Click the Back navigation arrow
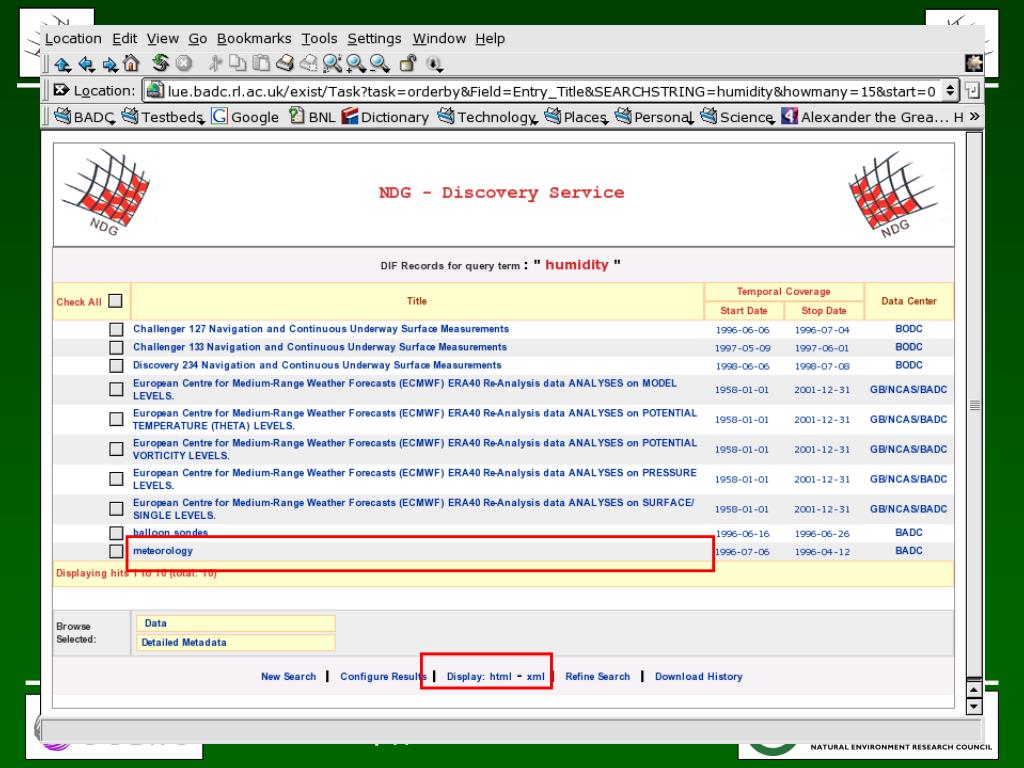The width and height of the screenshot is (1024, 768). click(x=85, y=65)
